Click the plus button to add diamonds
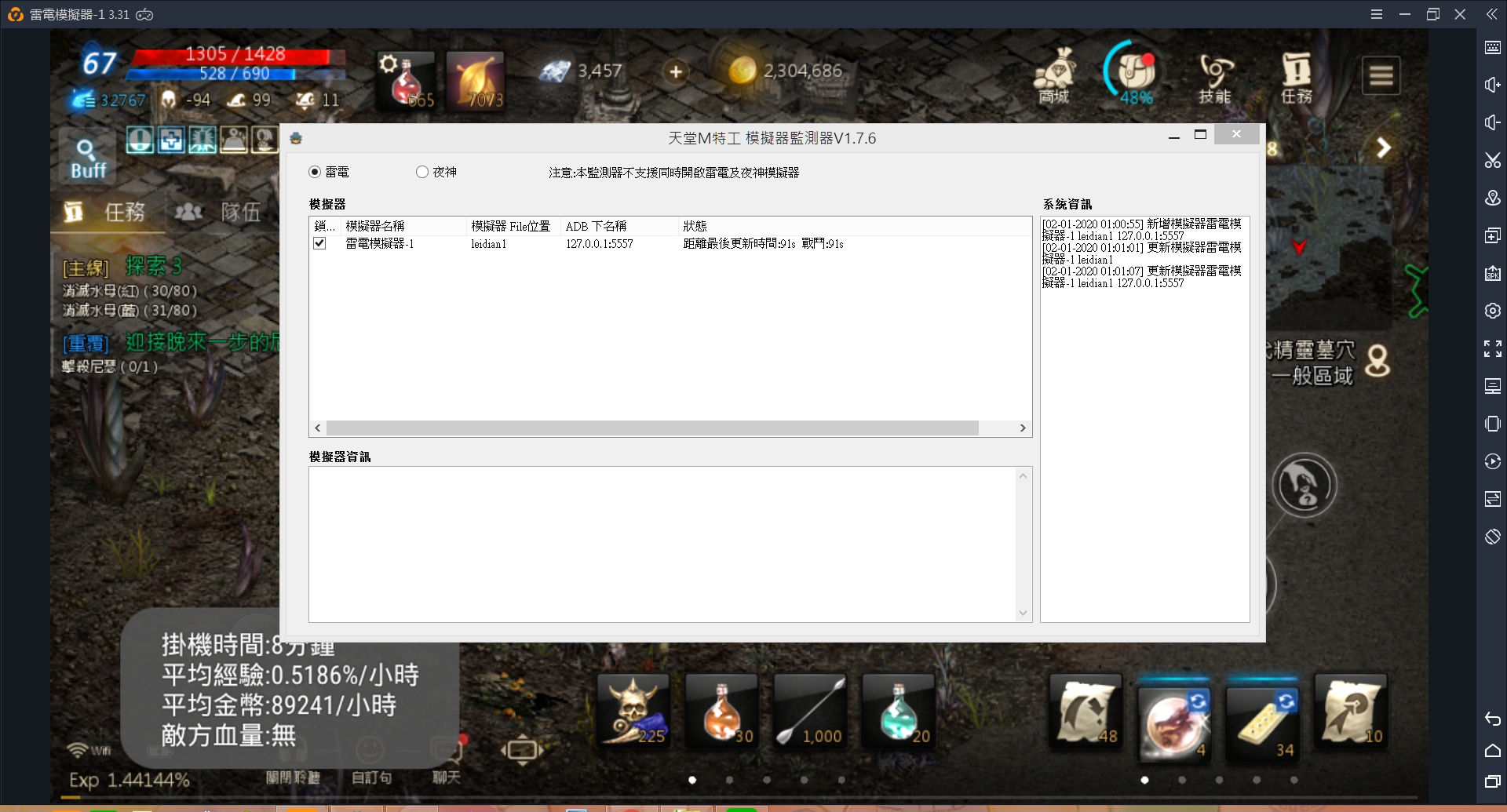This screenshot has width=1507, height=812. 675,72
